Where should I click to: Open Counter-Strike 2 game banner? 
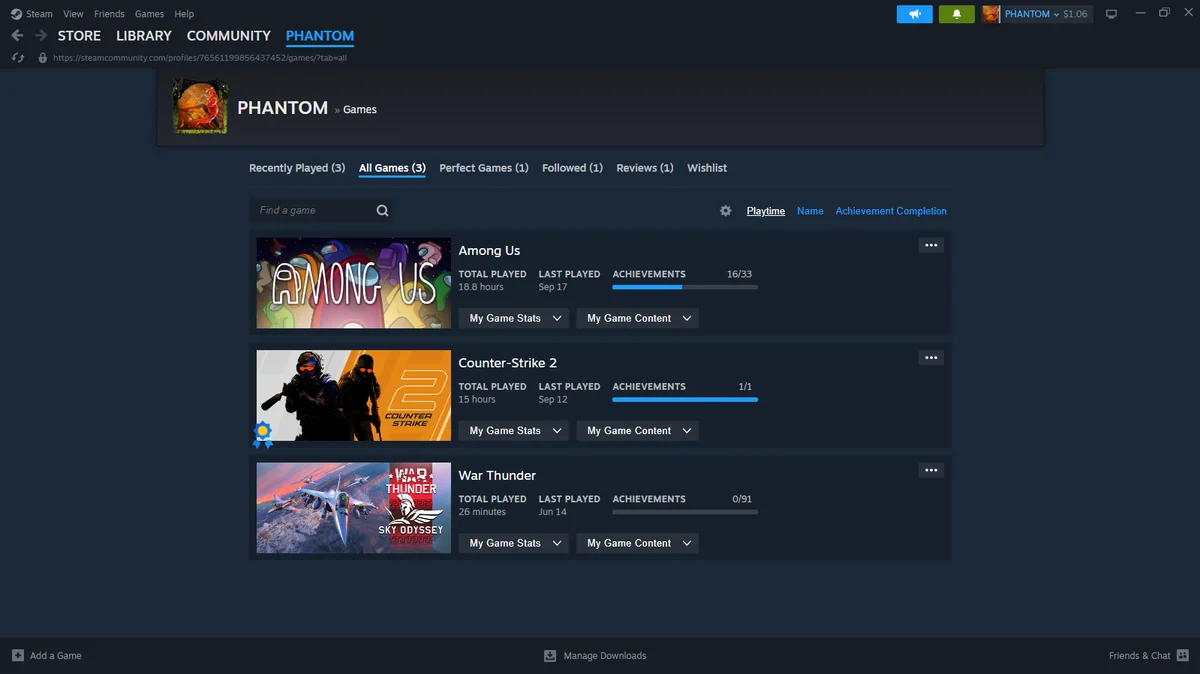pos(354,395)
